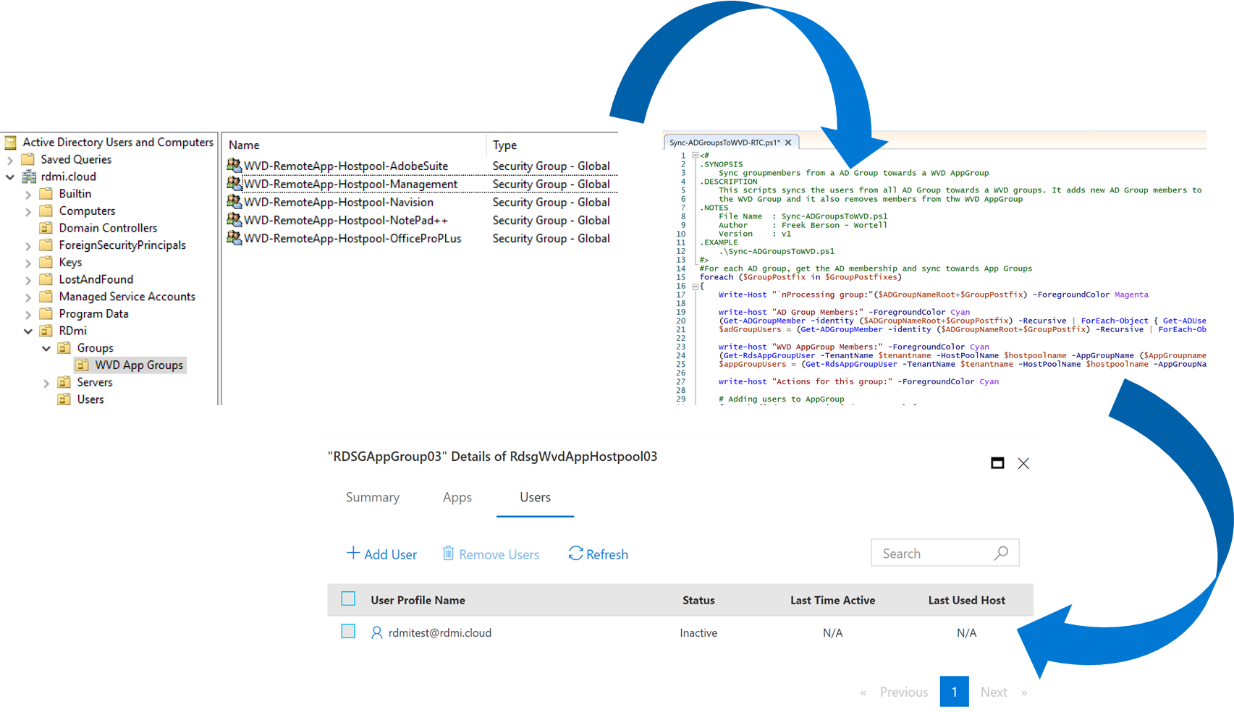Collapse the script comment block at line 1

[x=695, y=156]
